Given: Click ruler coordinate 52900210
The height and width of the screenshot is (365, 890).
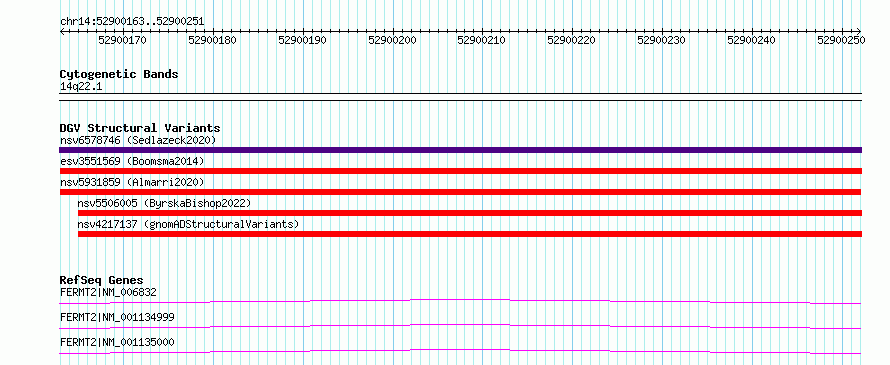Looking at the screenshot, I should (482, 40).
